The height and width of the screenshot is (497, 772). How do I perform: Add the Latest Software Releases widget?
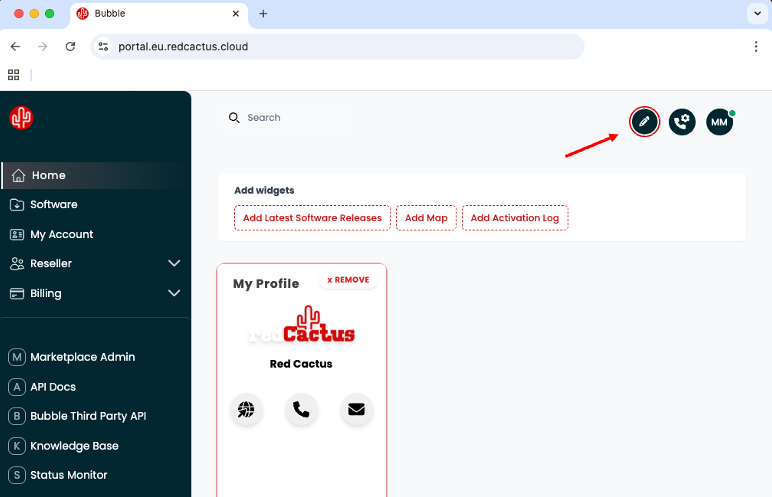pos(312,218)
